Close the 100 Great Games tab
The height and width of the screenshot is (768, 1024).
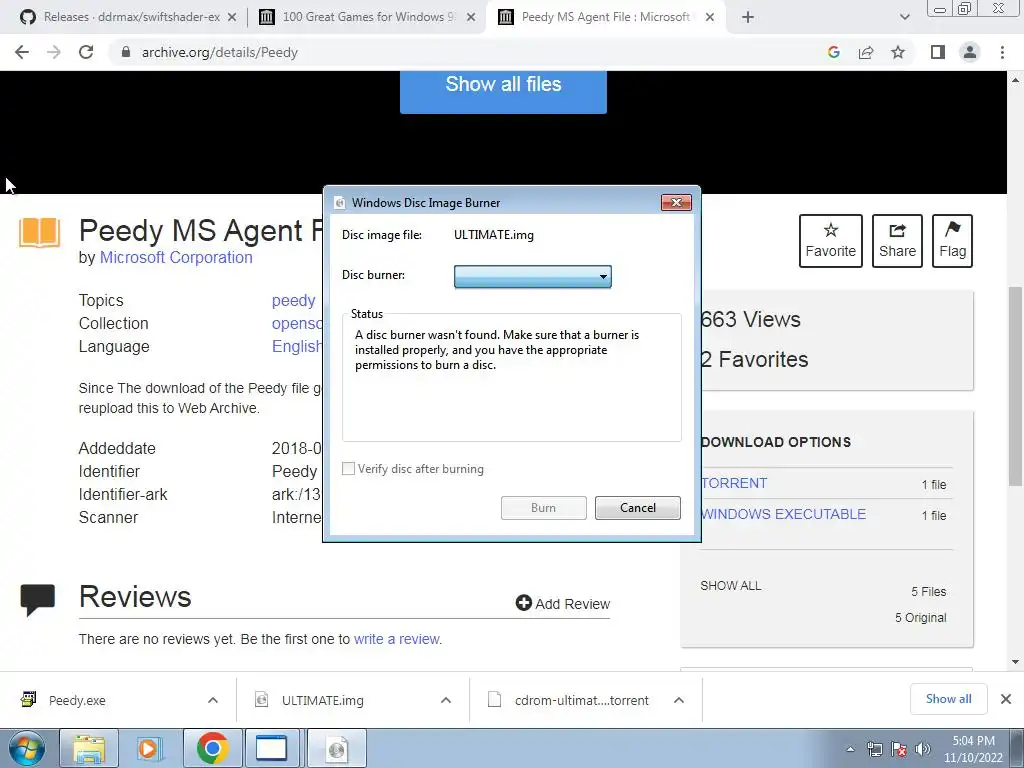pyautogui.click(x=471, y=18)
